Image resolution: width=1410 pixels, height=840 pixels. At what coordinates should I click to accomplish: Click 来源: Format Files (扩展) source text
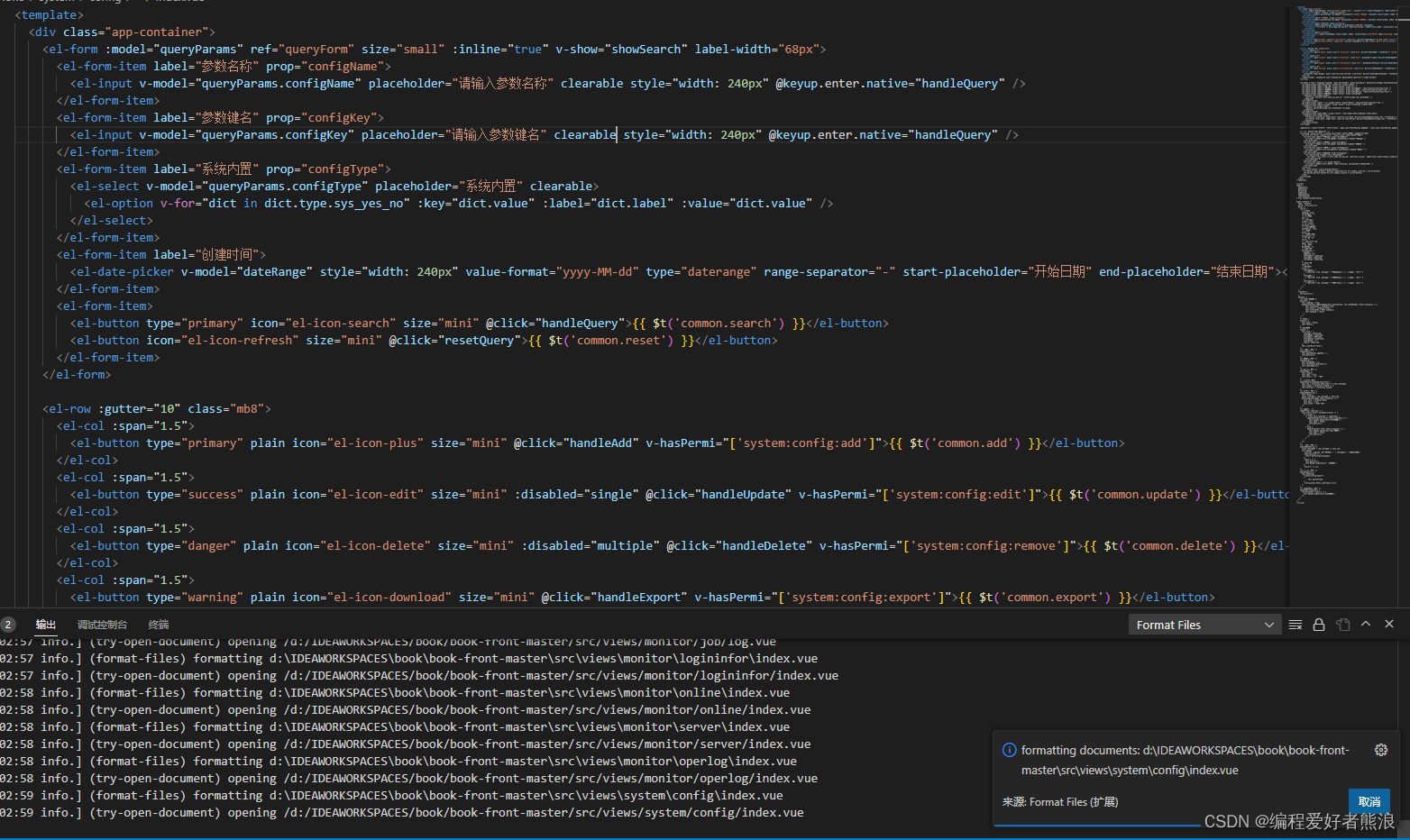point(1060,802)
